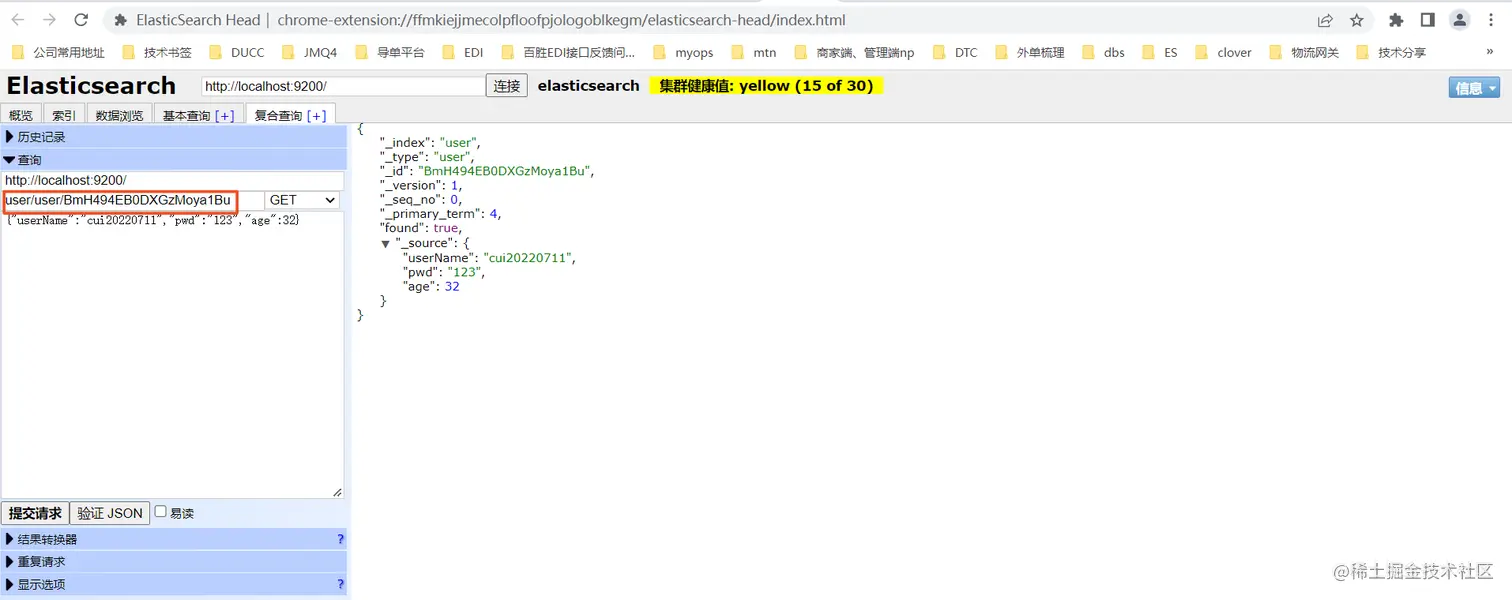Viewport: 1512px width, 600px height.
Task: Collapse the _source node in JSON result
Action: click(x=385, y=244)
